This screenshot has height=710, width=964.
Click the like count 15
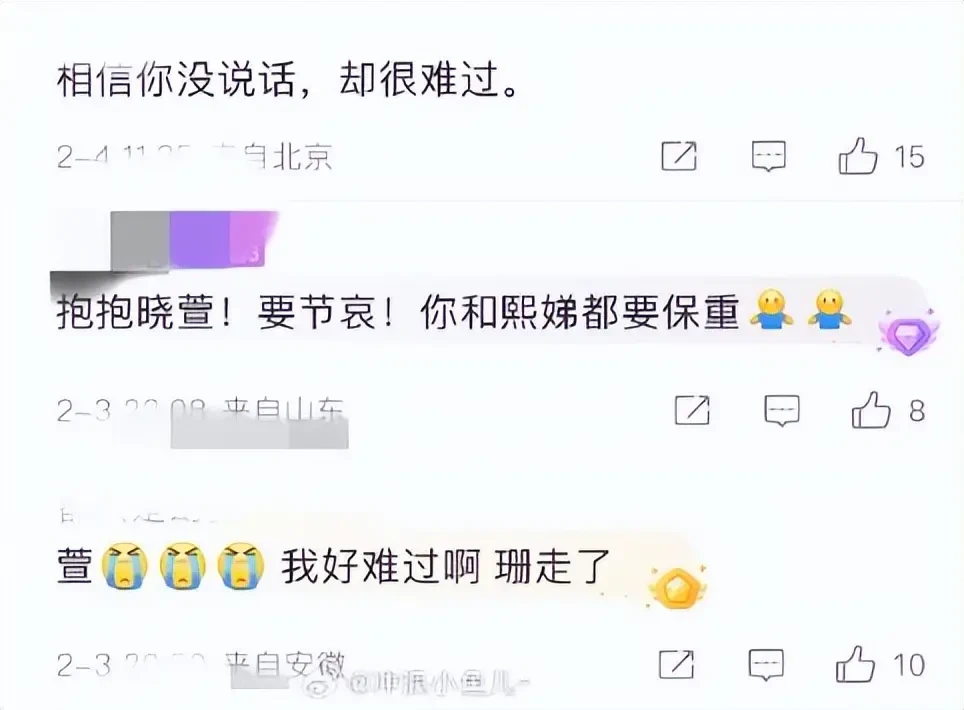909,157
